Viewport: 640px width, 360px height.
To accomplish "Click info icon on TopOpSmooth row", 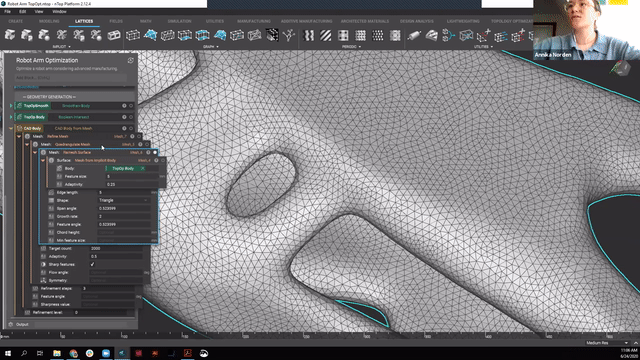I will pos(124,106).
